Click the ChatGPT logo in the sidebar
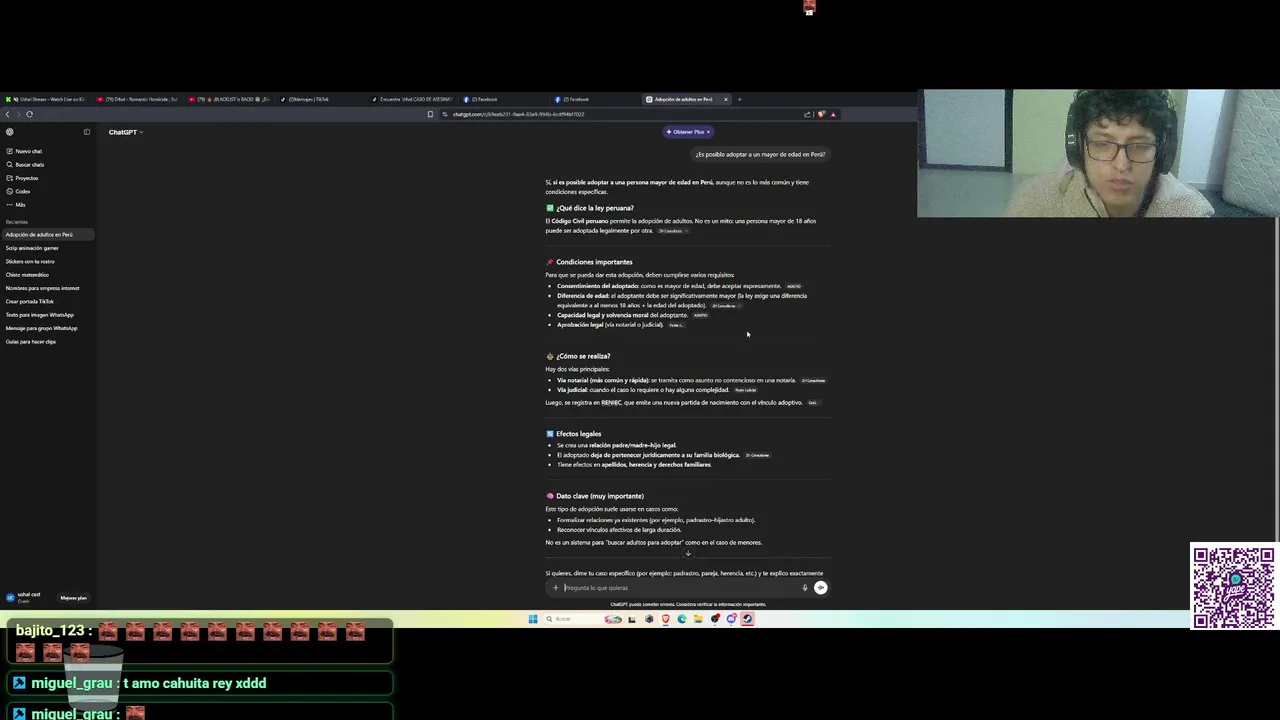Image resolution: width=1280 pixels, height=720 pixels. point(10,132)
